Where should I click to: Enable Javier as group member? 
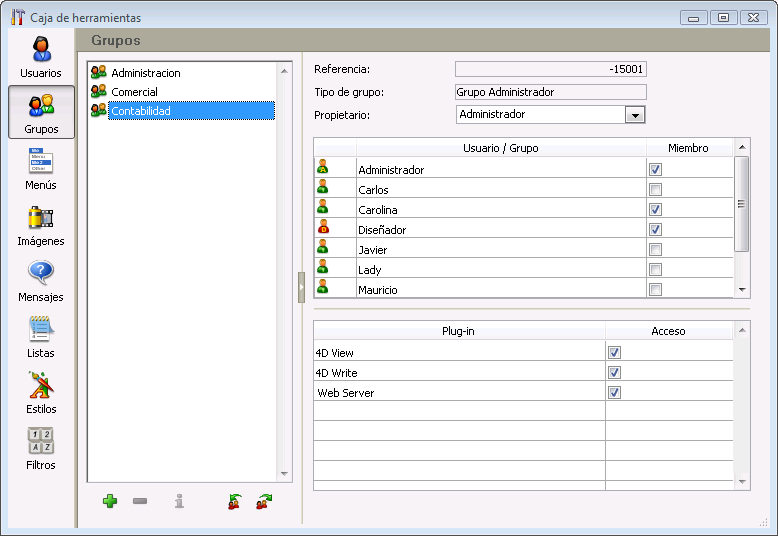(x=655, y=250)
